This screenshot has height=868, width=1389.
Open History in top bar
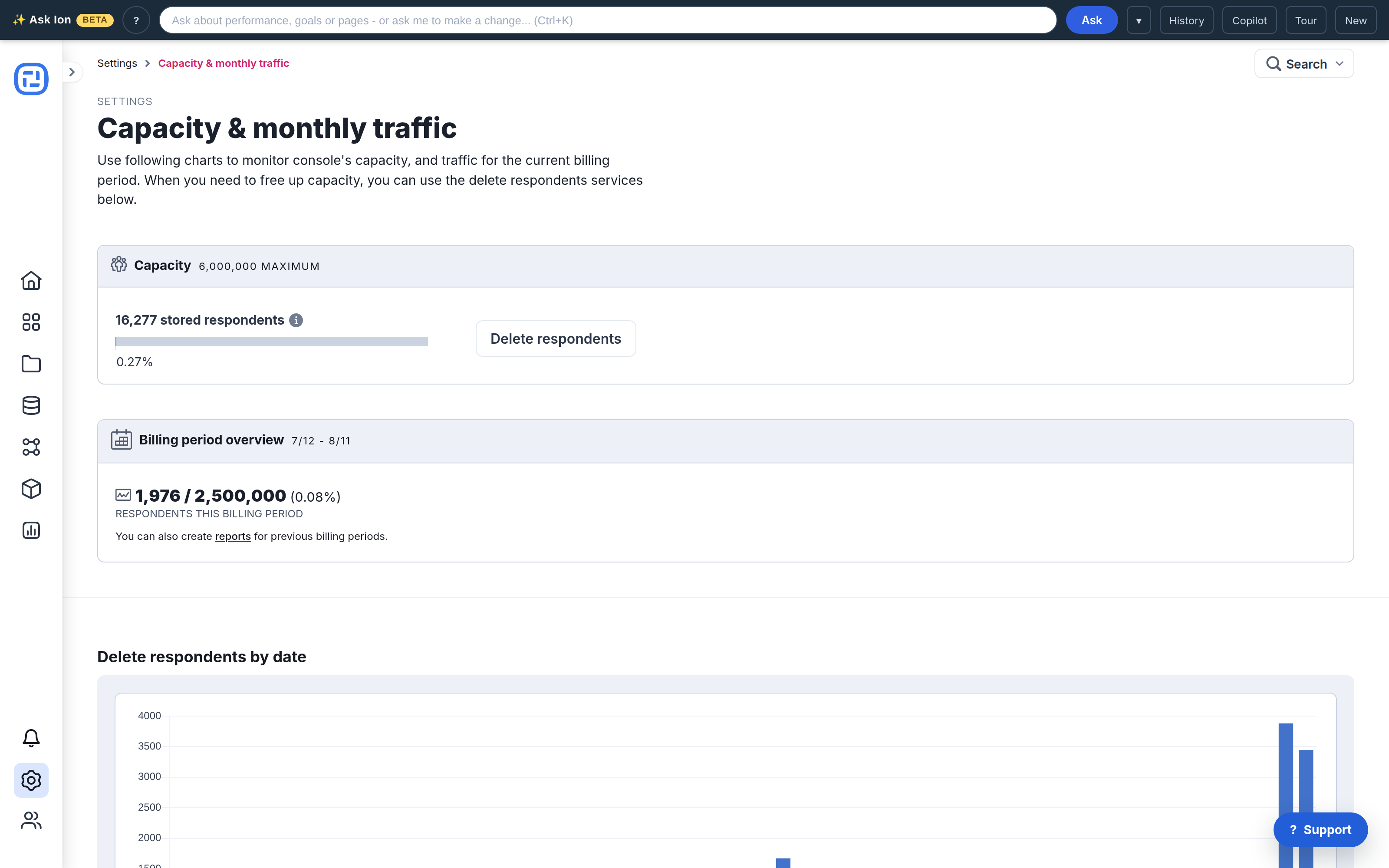click(x=1186, y=20)
